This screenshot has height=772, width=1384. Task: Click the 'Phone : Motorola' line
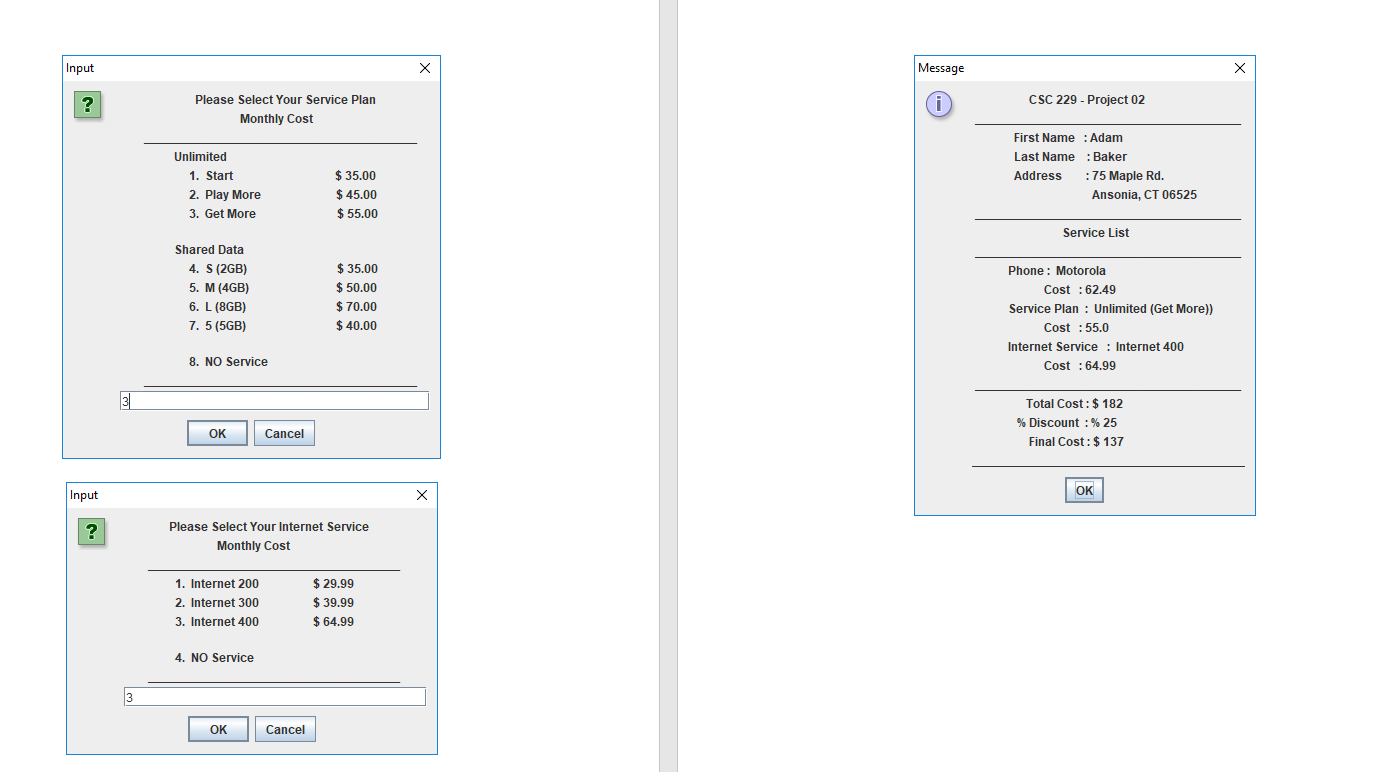[1057, 271]
